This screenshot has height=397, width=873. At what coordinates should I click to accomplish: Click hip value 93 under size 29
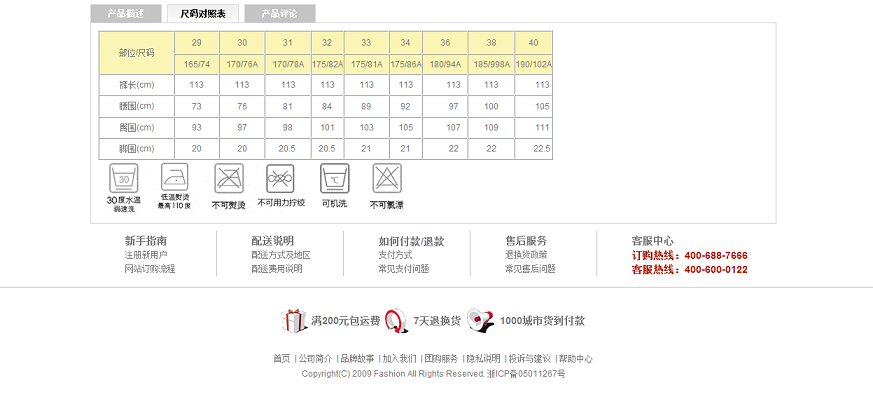tap(197, 128)
